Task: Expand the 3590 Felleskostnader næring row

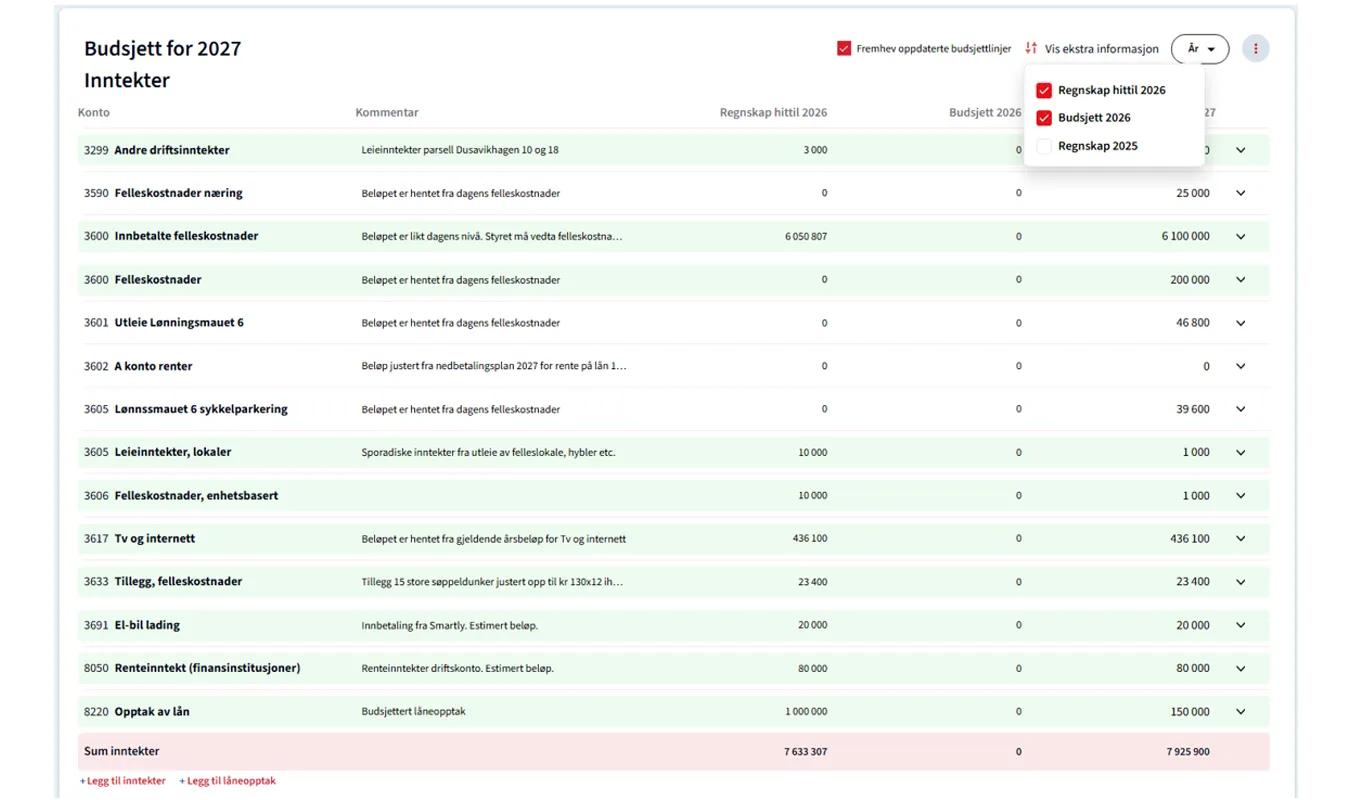Action: click(x=1241, y=193)
